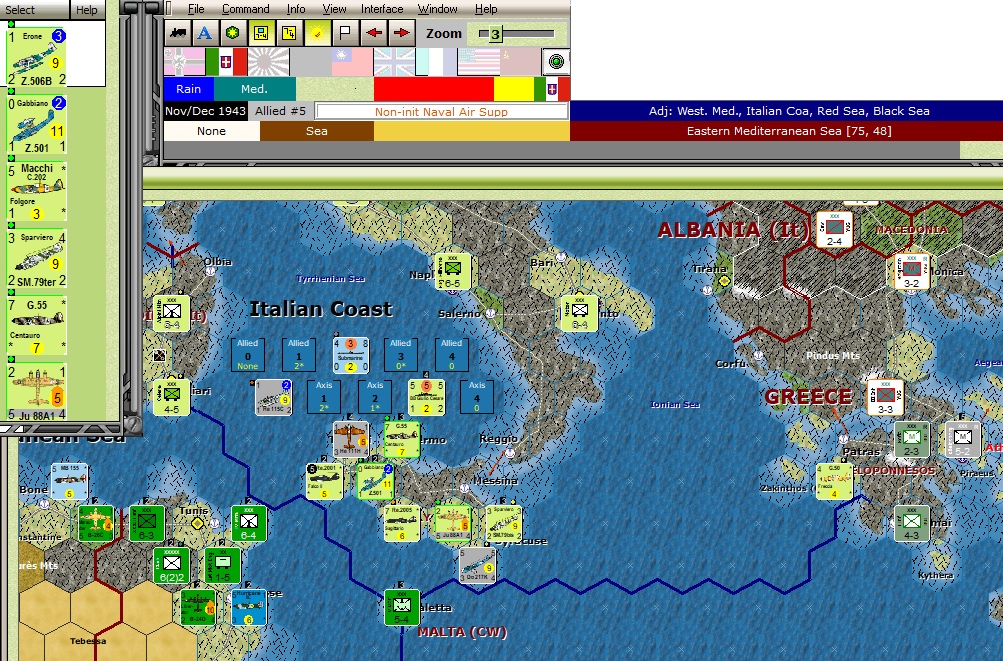Toggle the highlighted unit status display button
The image size is (1003, 661).
pos(261,33)
